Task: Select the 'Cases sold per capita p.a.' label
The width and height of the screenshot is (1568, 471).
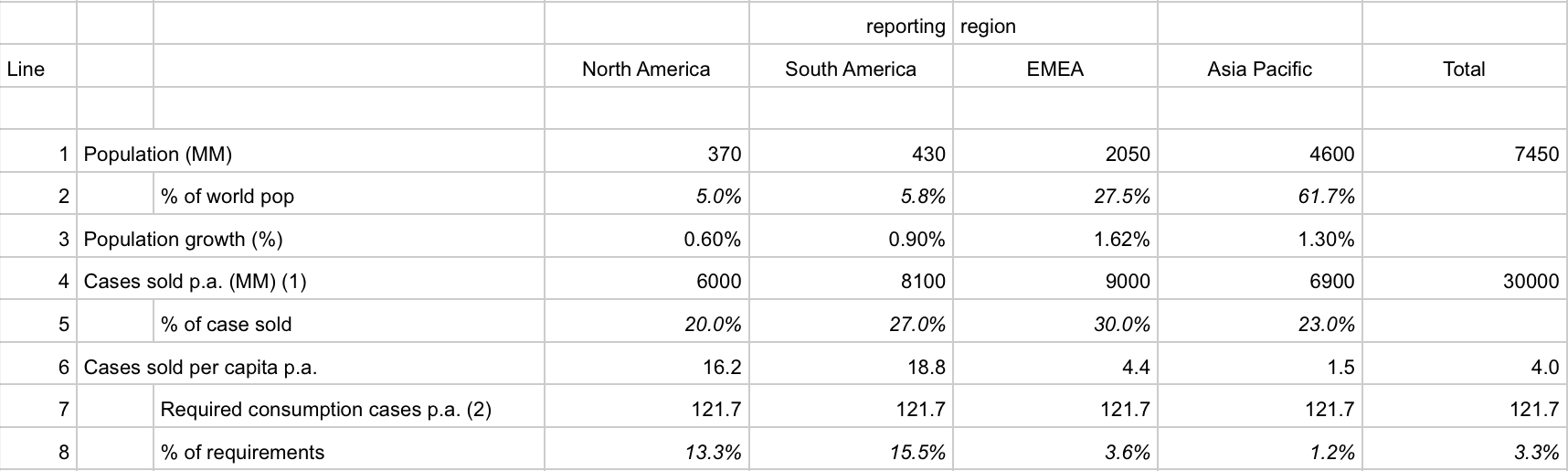Action: click(x=200, y=367)
